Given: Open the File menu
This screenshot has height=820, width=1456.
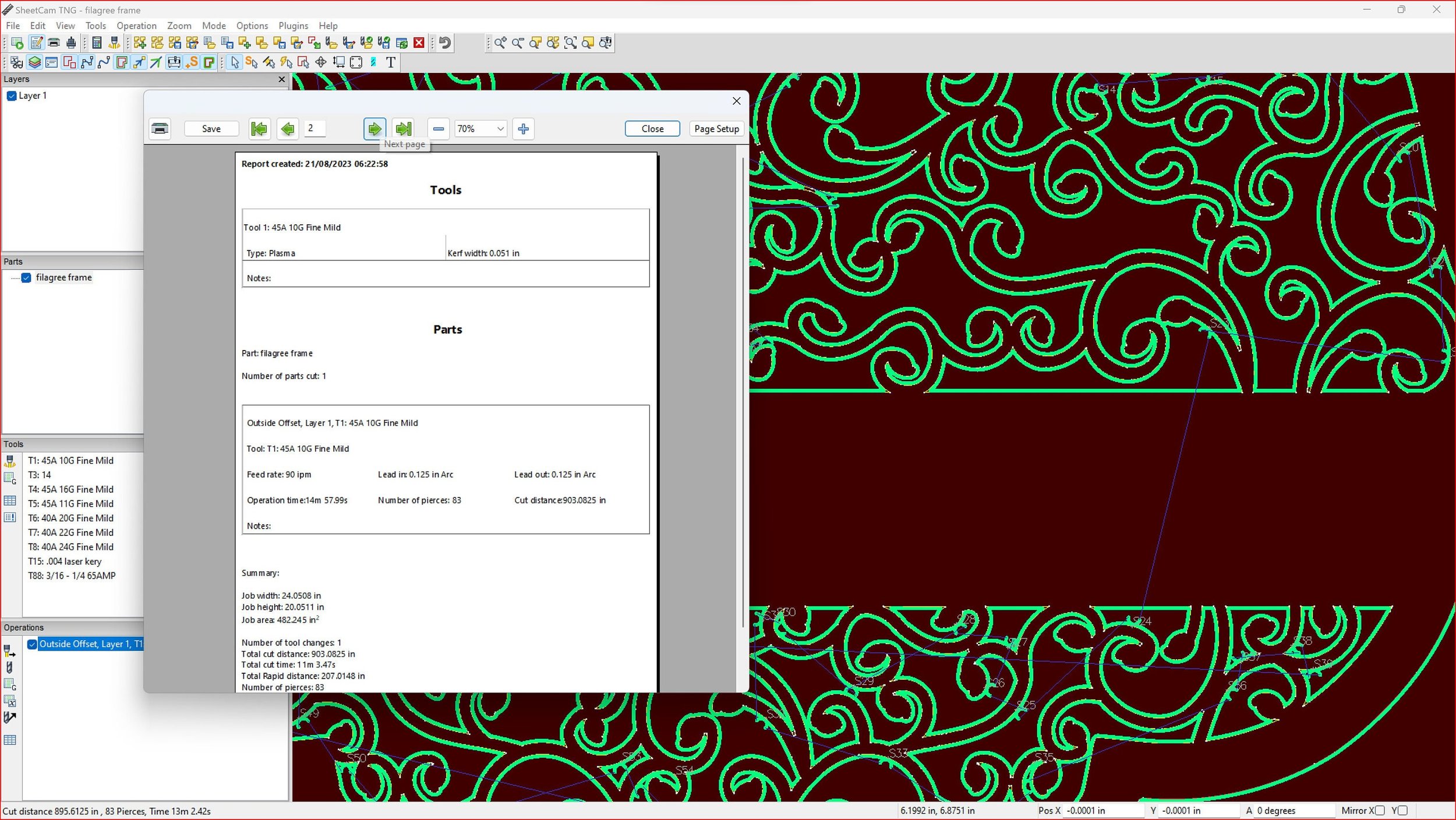Looking at the screenshot, I should tap(13, 26).
